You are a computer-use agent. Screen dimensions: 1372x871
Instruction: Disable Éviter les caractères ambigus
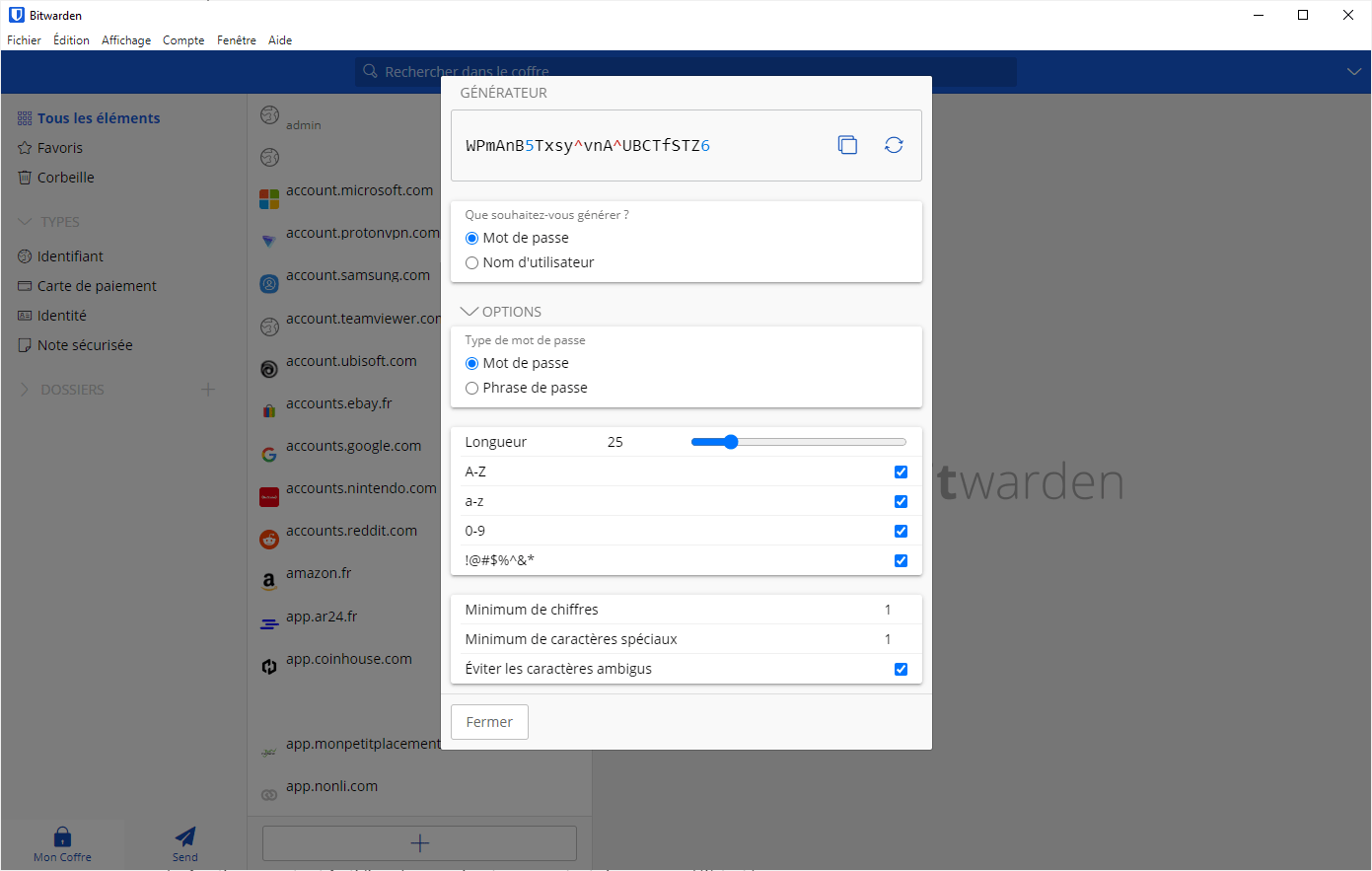(x=901, y=669)
